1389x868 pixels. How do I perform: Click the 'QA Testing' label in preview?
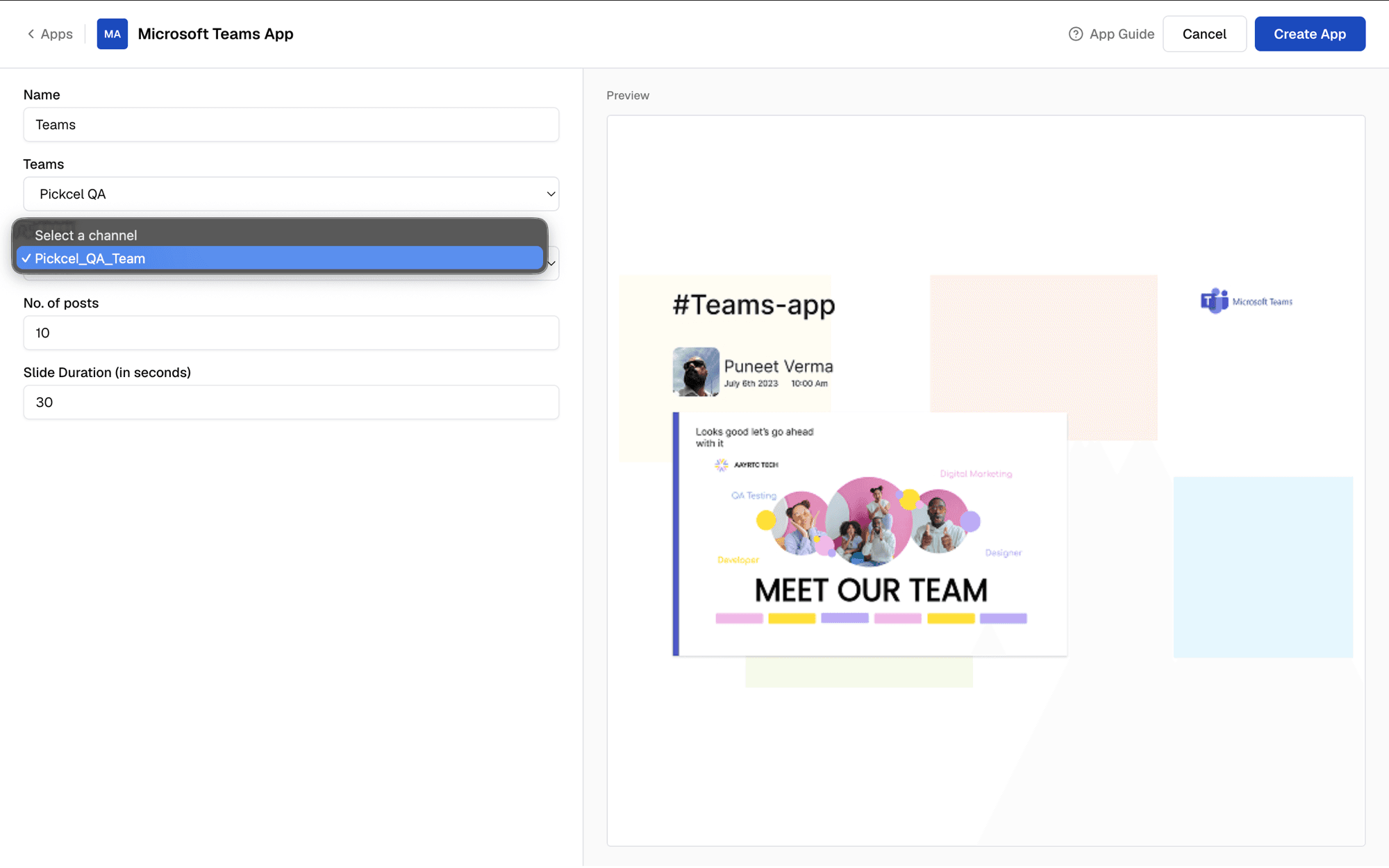pyautogui.click(x=754, y=496)
